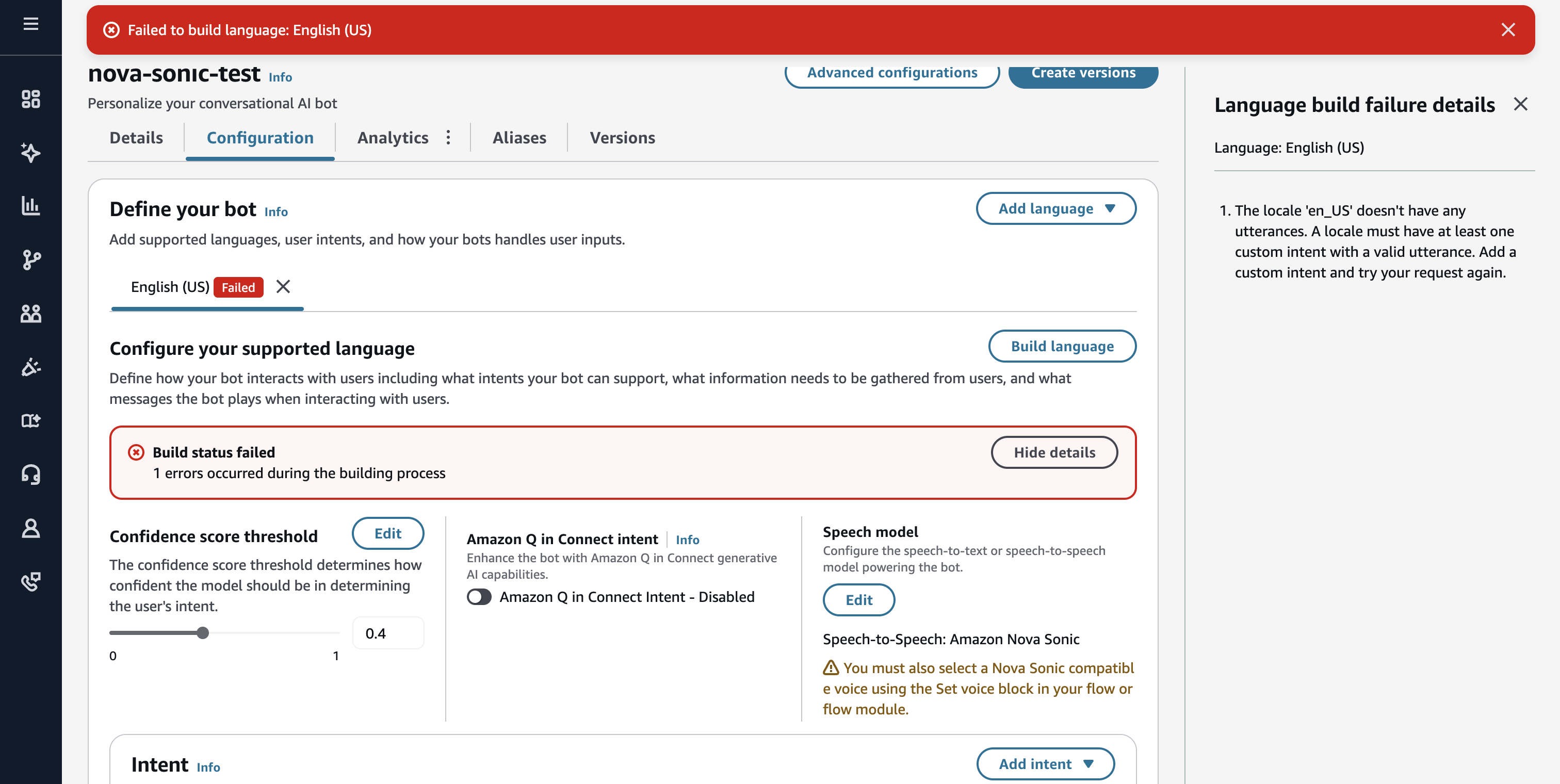Dismiss the red failed build banner
This screenshot has height=784, width=1560.
tap(1507, 30)
